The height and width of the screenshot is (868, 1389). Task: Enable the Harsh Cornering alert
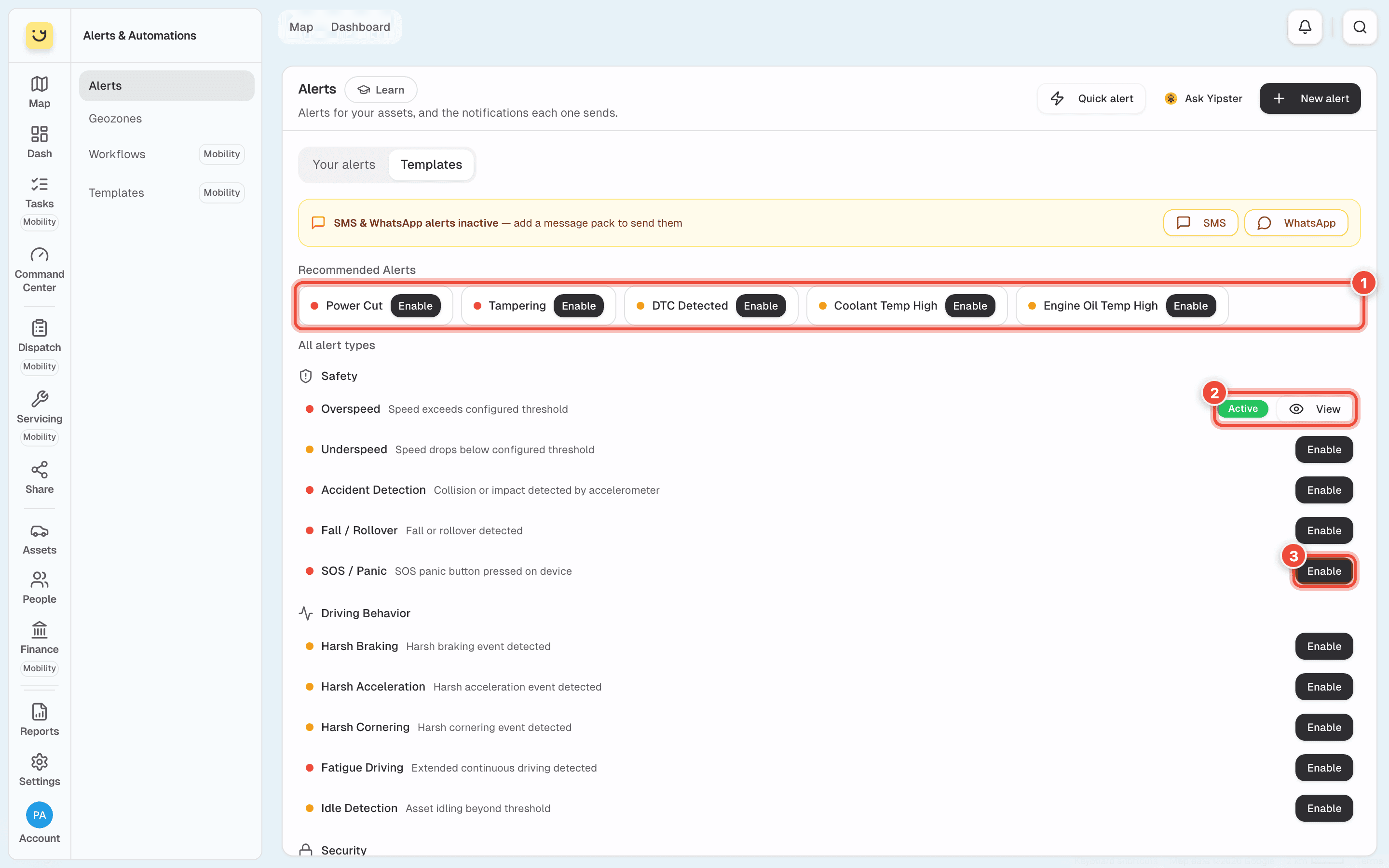pyautogui.click(x=1323, y=727)
